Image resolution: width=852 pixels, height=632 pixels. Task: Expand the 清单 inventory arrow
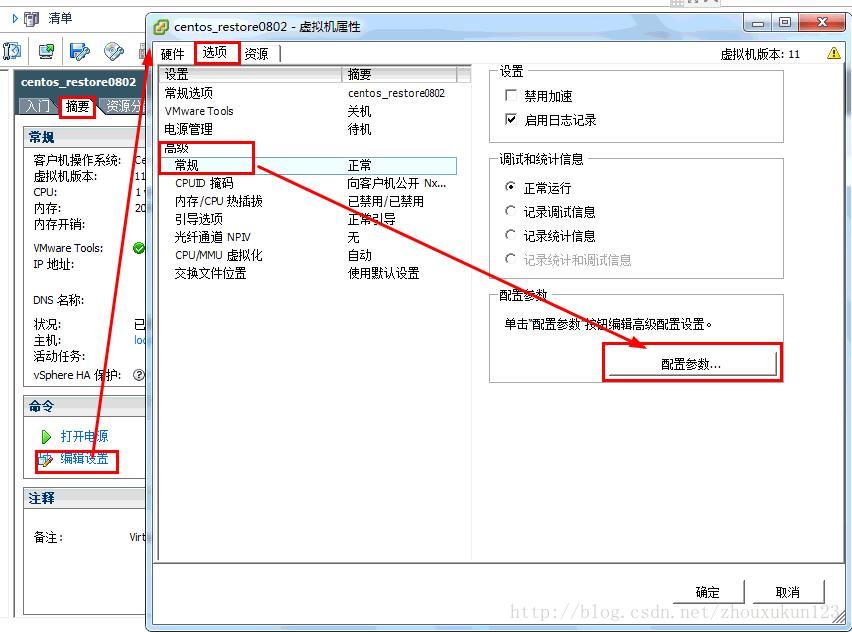tap(15, 19)
